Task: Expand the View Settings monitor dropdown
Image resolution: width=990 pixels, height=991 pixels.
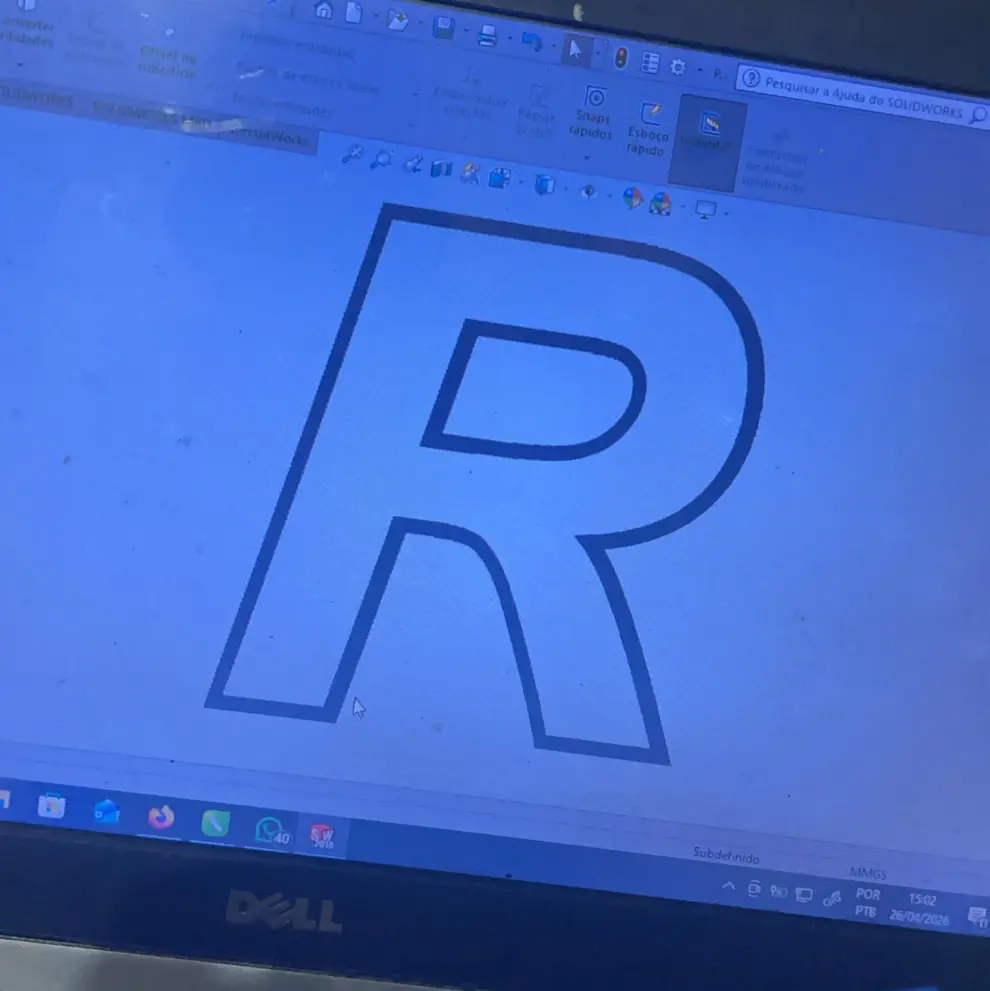Action: [726, 214]
